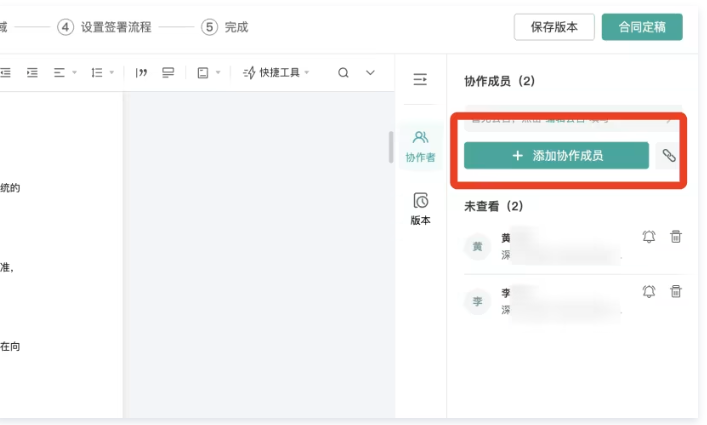Click the 协作成员 (2) heading
This screenshot has height=425, width=707.
(x=500, y=81)
